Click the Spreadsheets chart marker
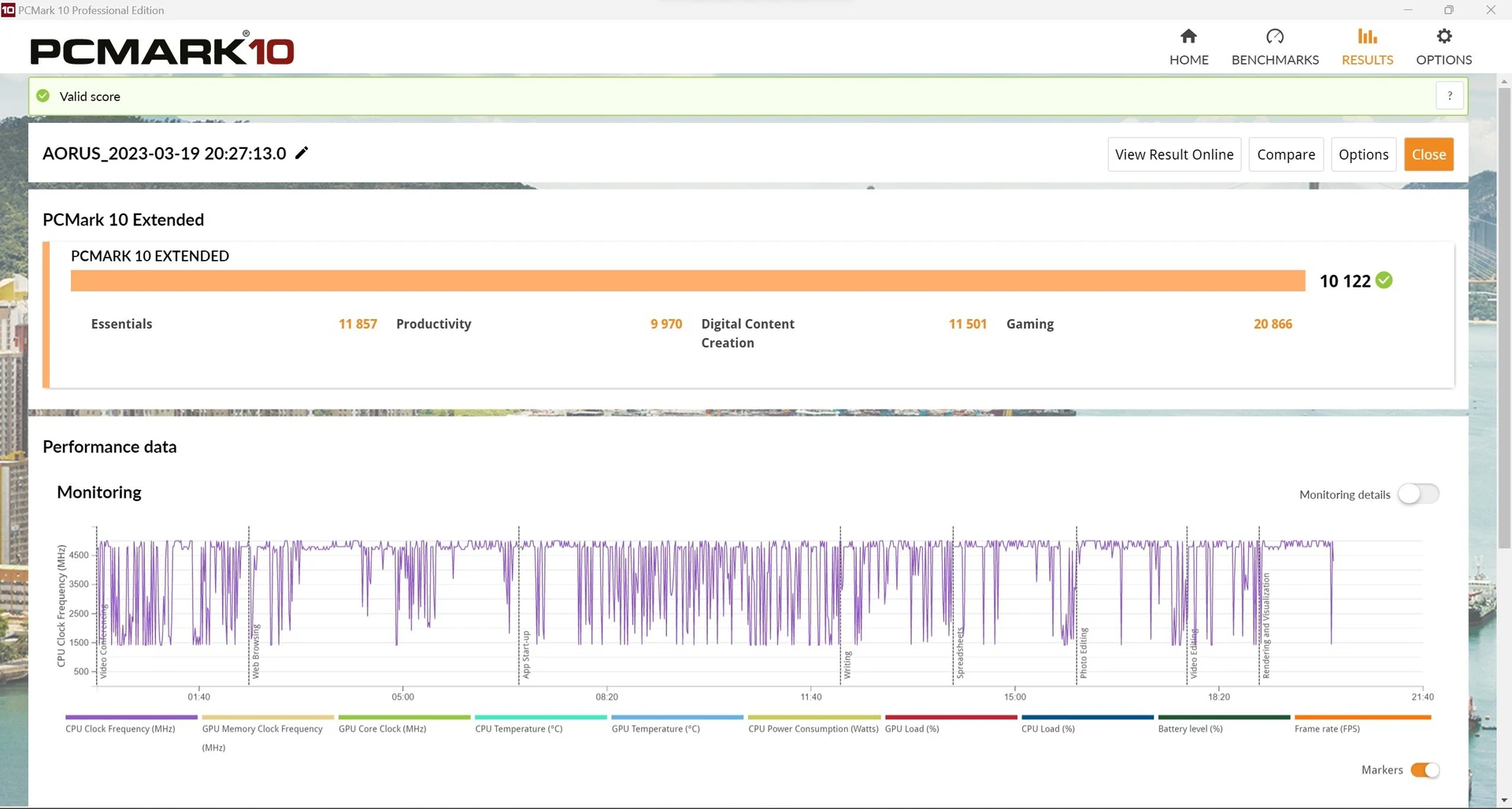This screenshot has width=1512, height=809. [x=960, y=652]
